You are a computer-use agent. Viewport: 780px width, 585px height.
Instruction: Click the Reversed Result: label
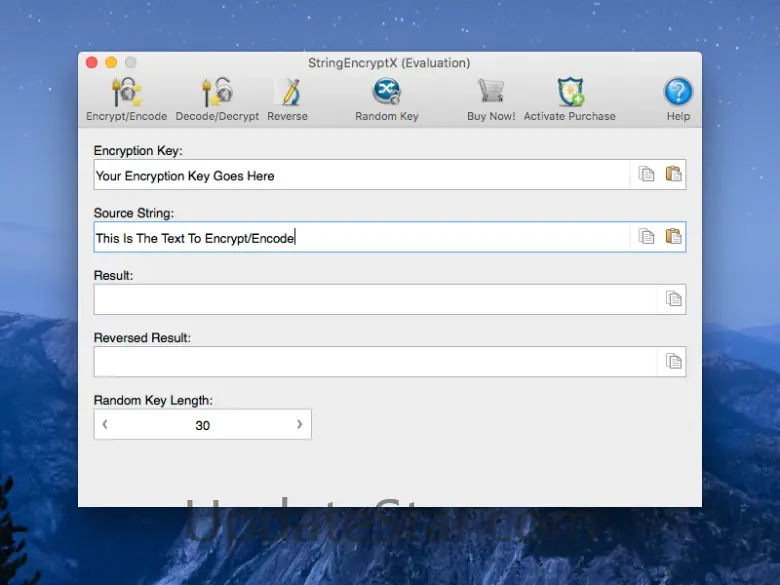[x=142, y=338]
